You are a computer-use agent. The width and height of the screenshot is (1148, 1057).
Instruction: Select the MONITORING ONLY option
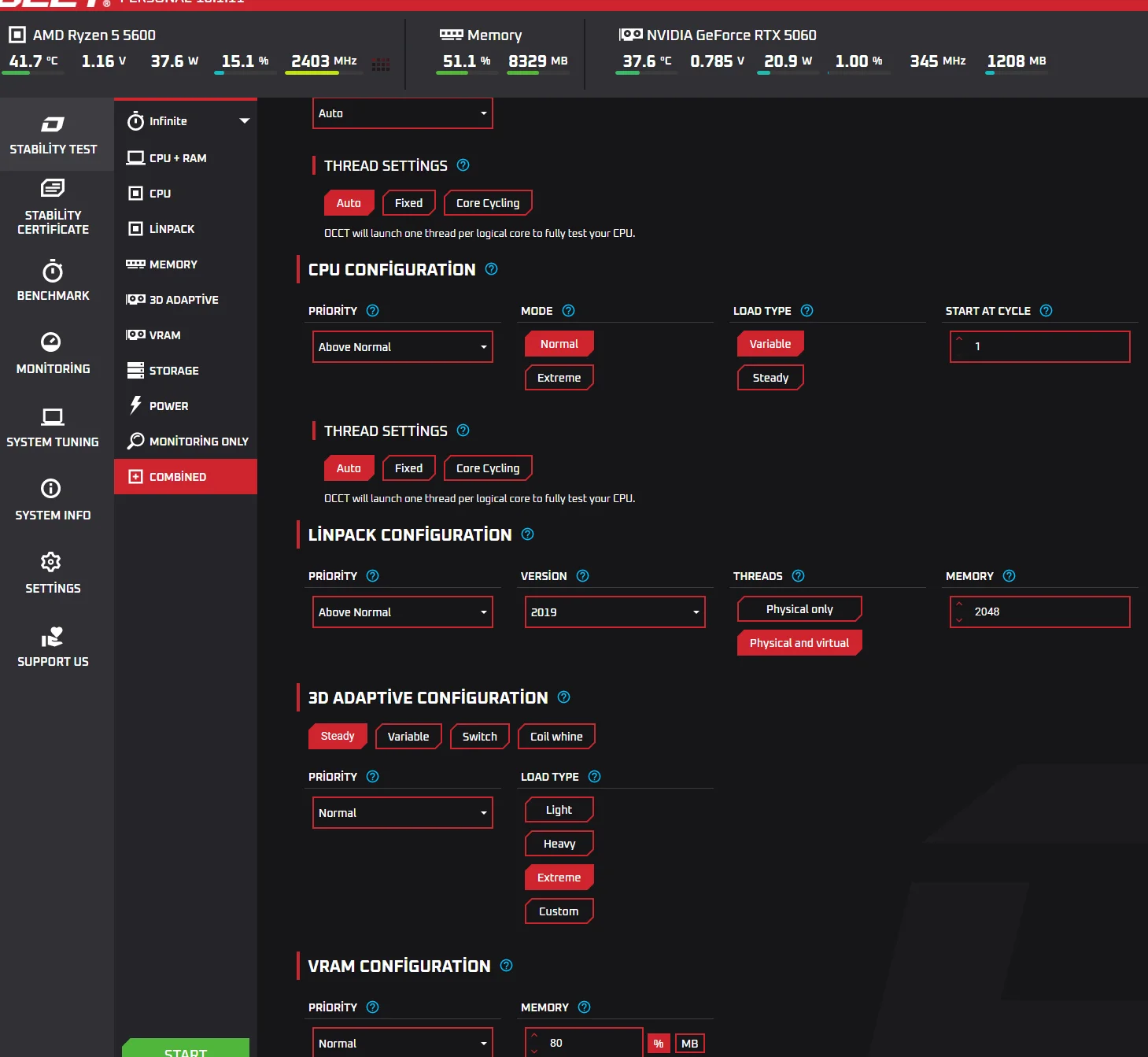[186, 442]
